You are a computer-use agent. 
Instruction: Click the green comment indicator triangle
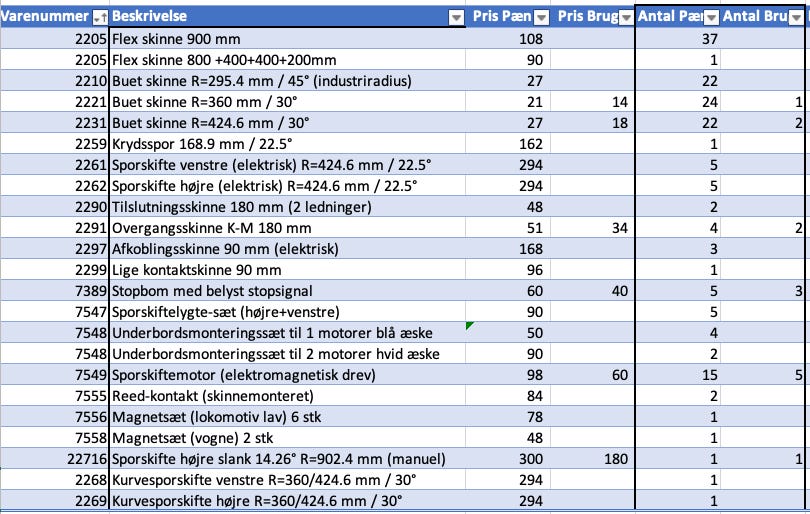(x=470, y=325)
